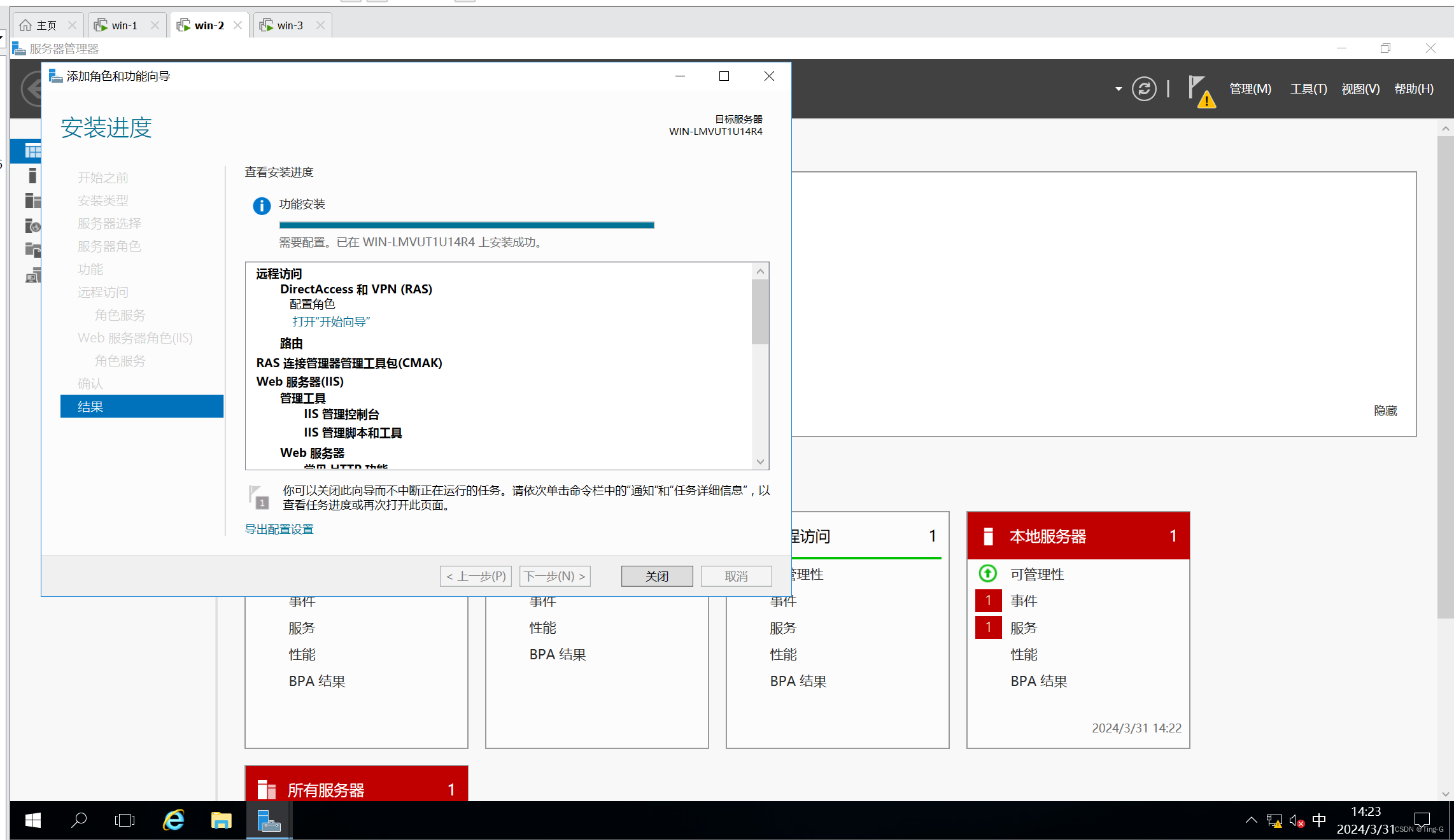Open the Windows search icon on the taskbar

pos(79,820)
